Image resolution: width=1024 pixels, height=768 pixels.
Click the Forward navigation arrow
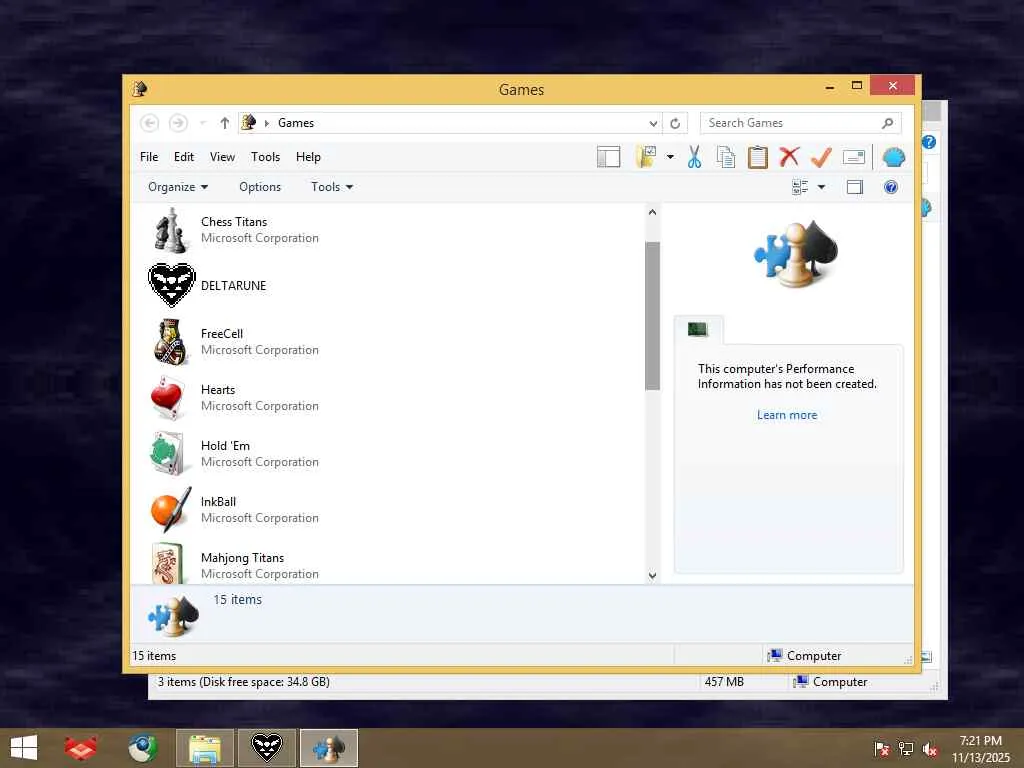(x=178, y=123)
